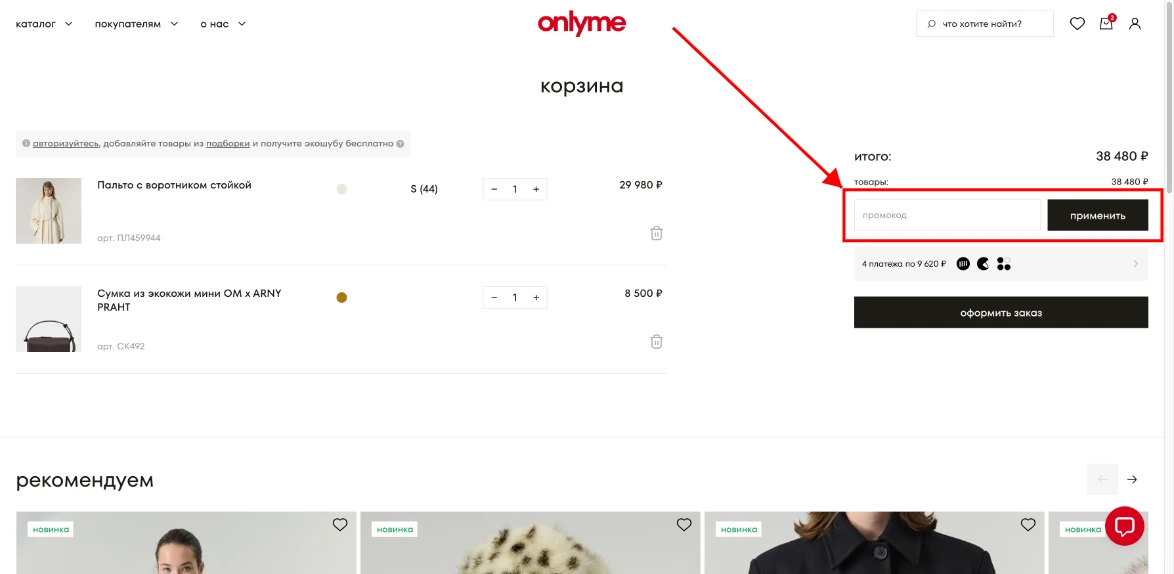
Task: Select the brown color swatch of the bag
Action: coord(342,298)
